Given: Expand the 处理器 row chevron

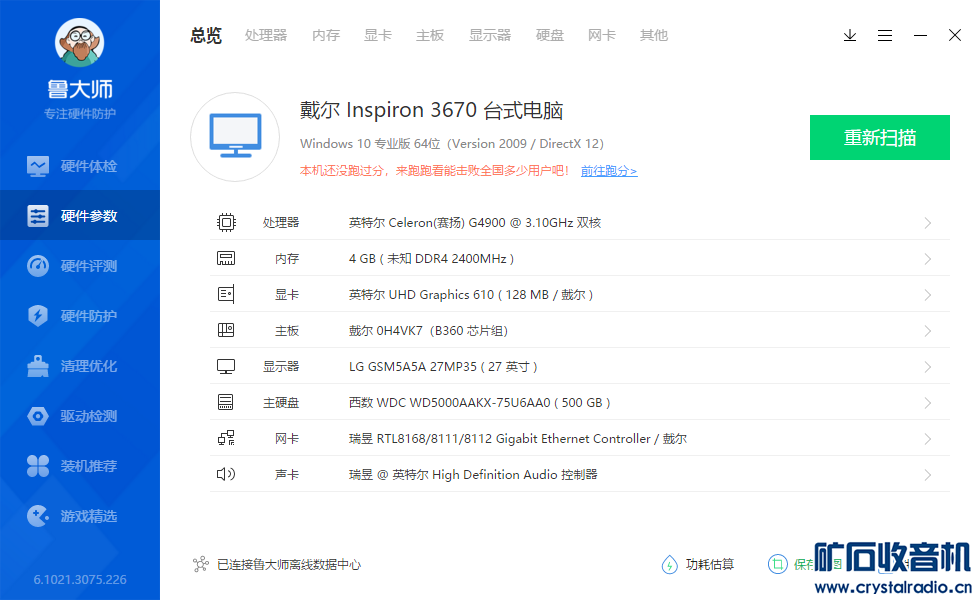Looking at the screenshot, I should (x=928, y=222).
